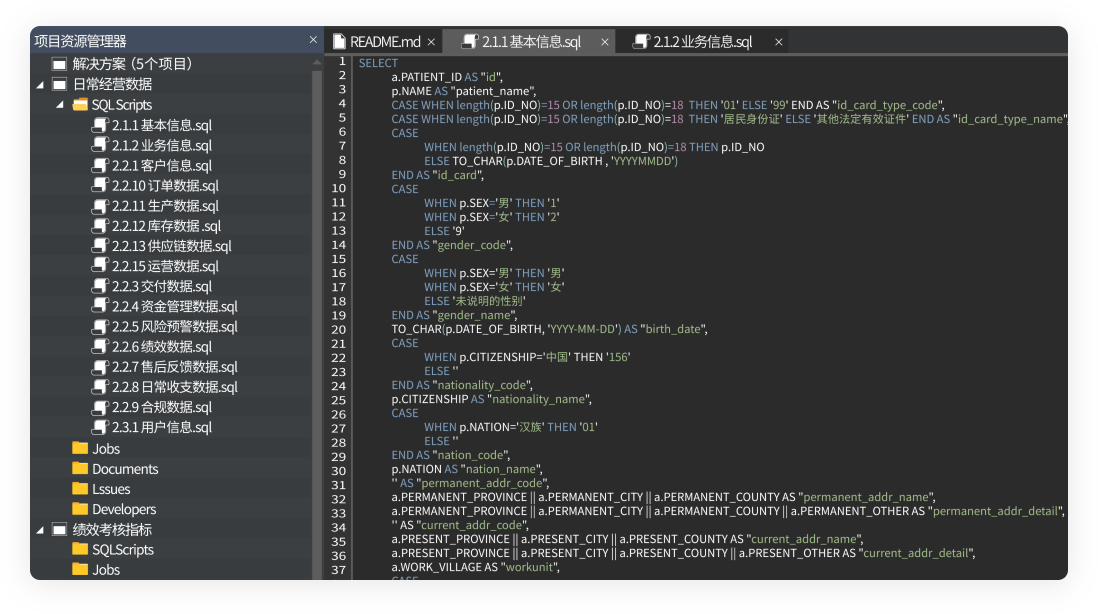Click the Documents folder icon

[x=80, y=469]
